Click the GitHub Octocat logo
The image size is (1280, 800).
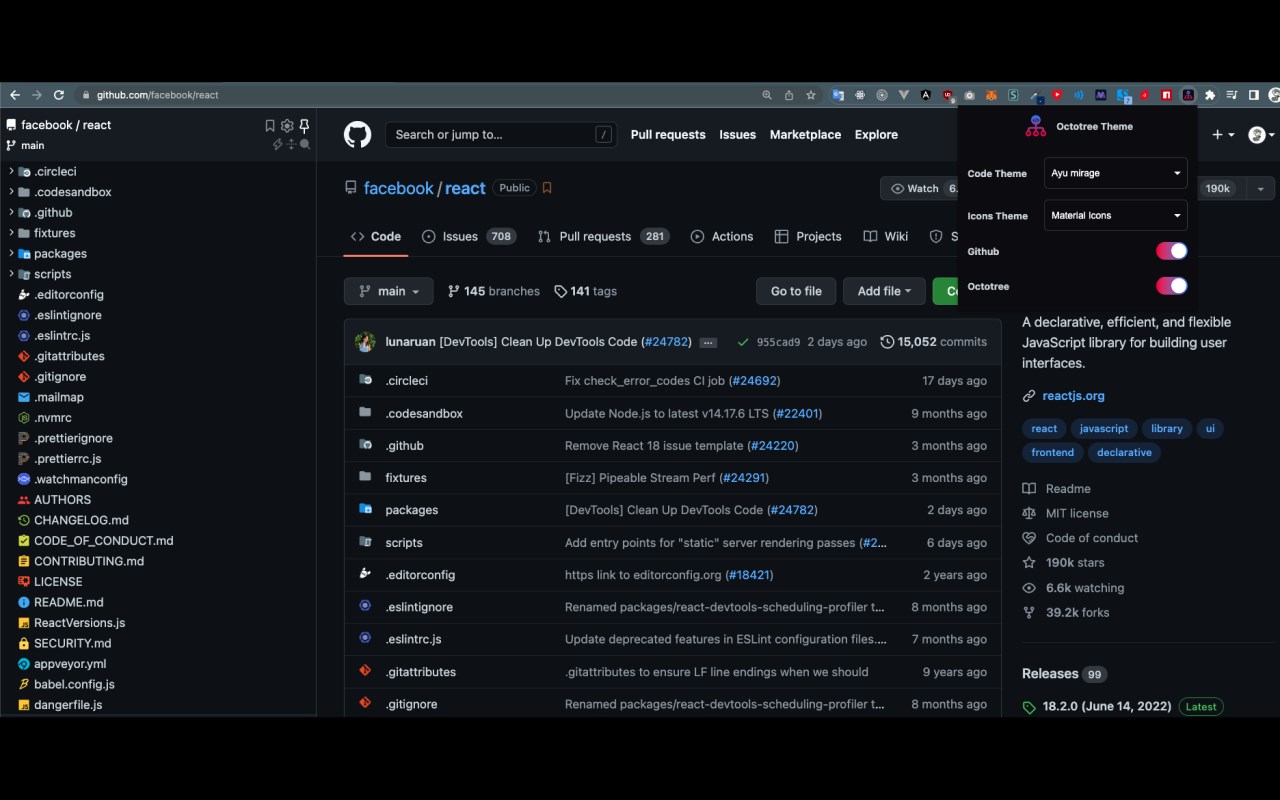[x=358, y=134]
